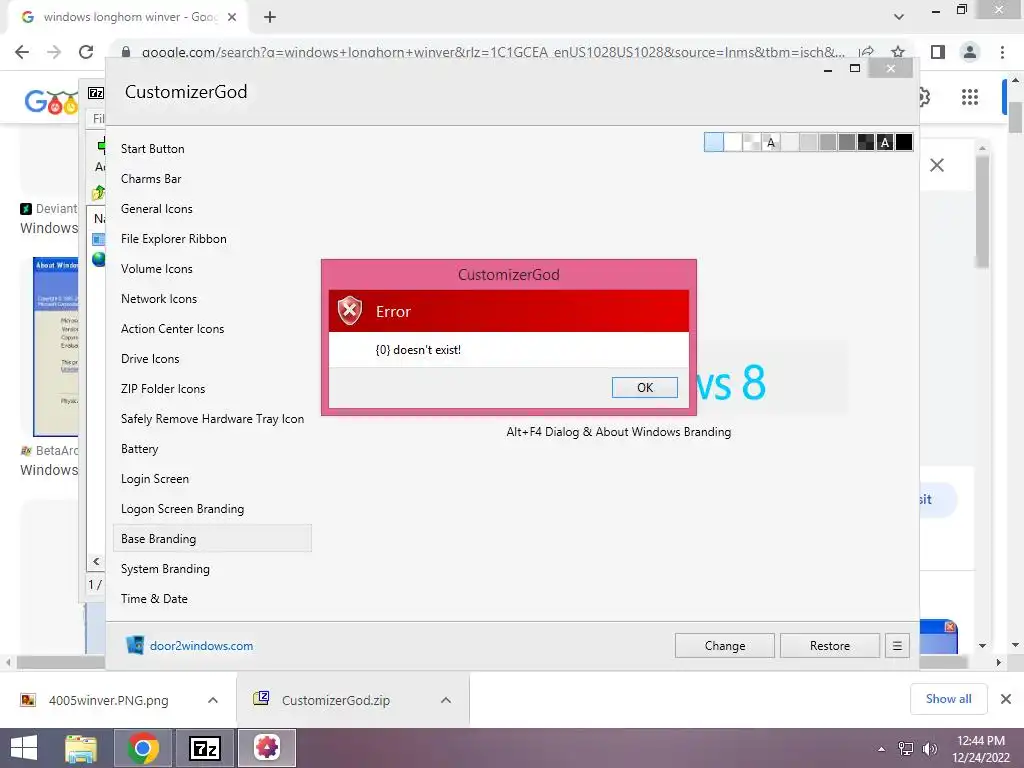The image size is (1024, 768).
Task: Open a new Chrome tab
Action: coord(270,18)
